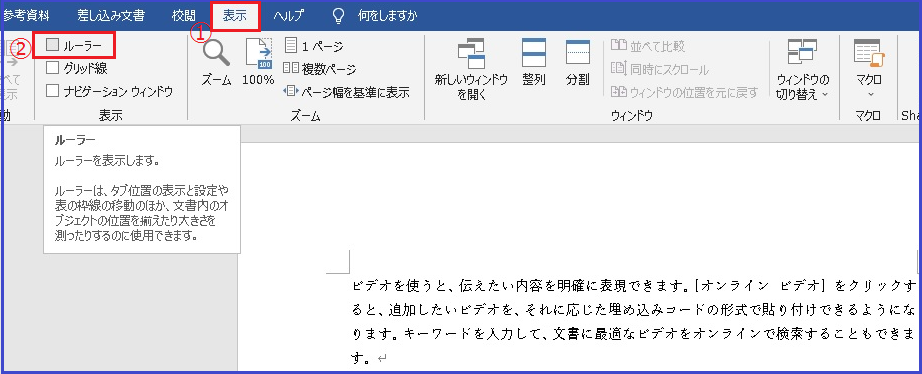Click the line beginning ります。キーワード

click(x=634, y=334)
